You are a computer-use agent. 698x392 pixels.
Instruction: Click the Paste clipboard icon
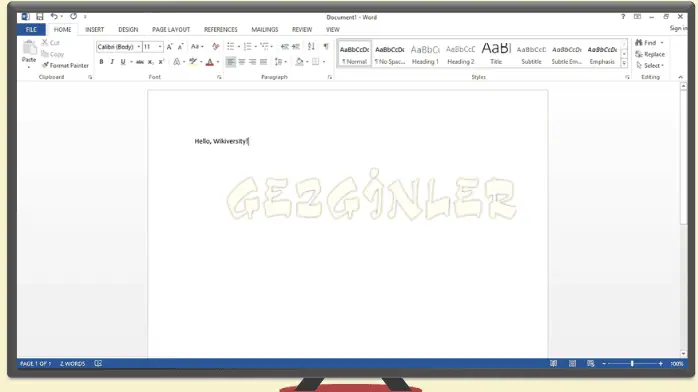pos(29,47)
